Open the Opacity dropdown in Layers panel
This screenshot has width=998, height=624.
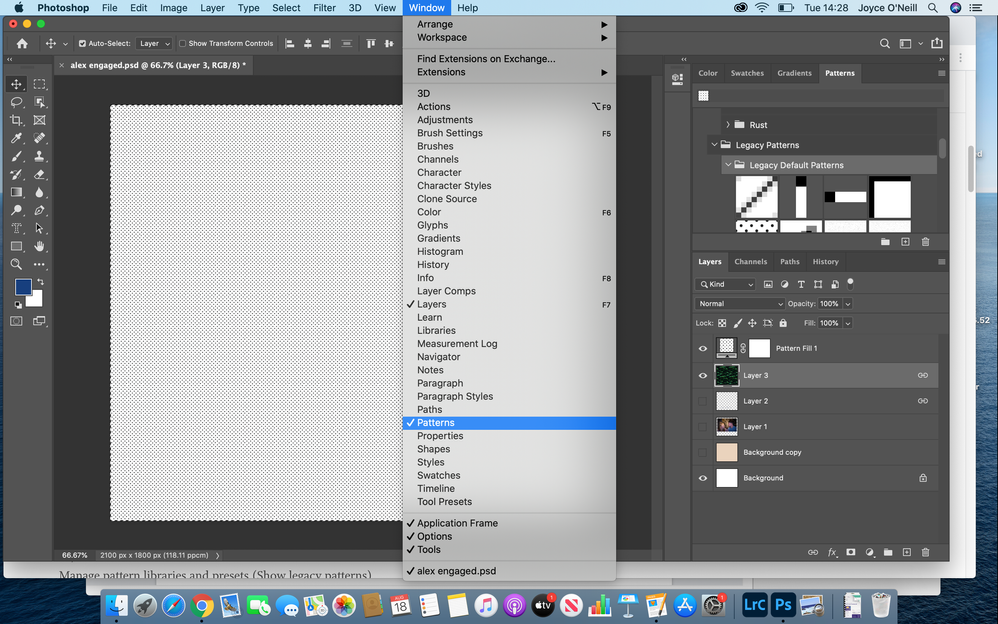(x=850, y=303)
